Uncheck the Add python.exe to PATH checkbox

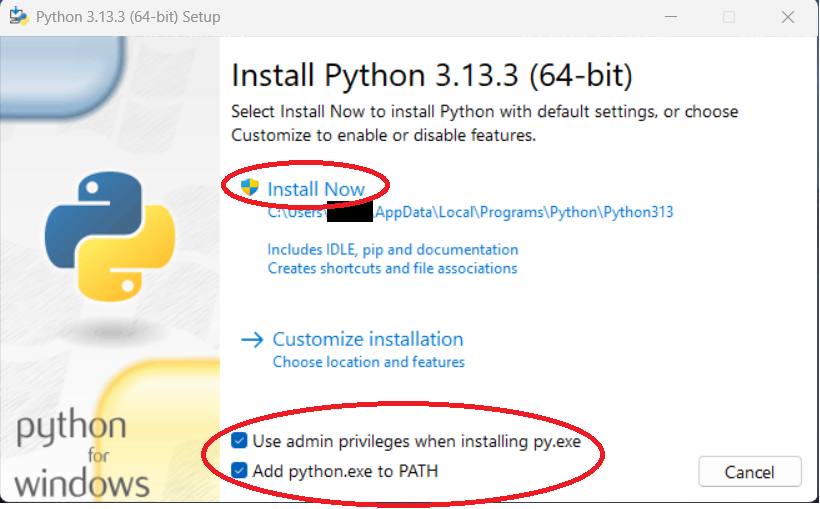coord(239,470)
